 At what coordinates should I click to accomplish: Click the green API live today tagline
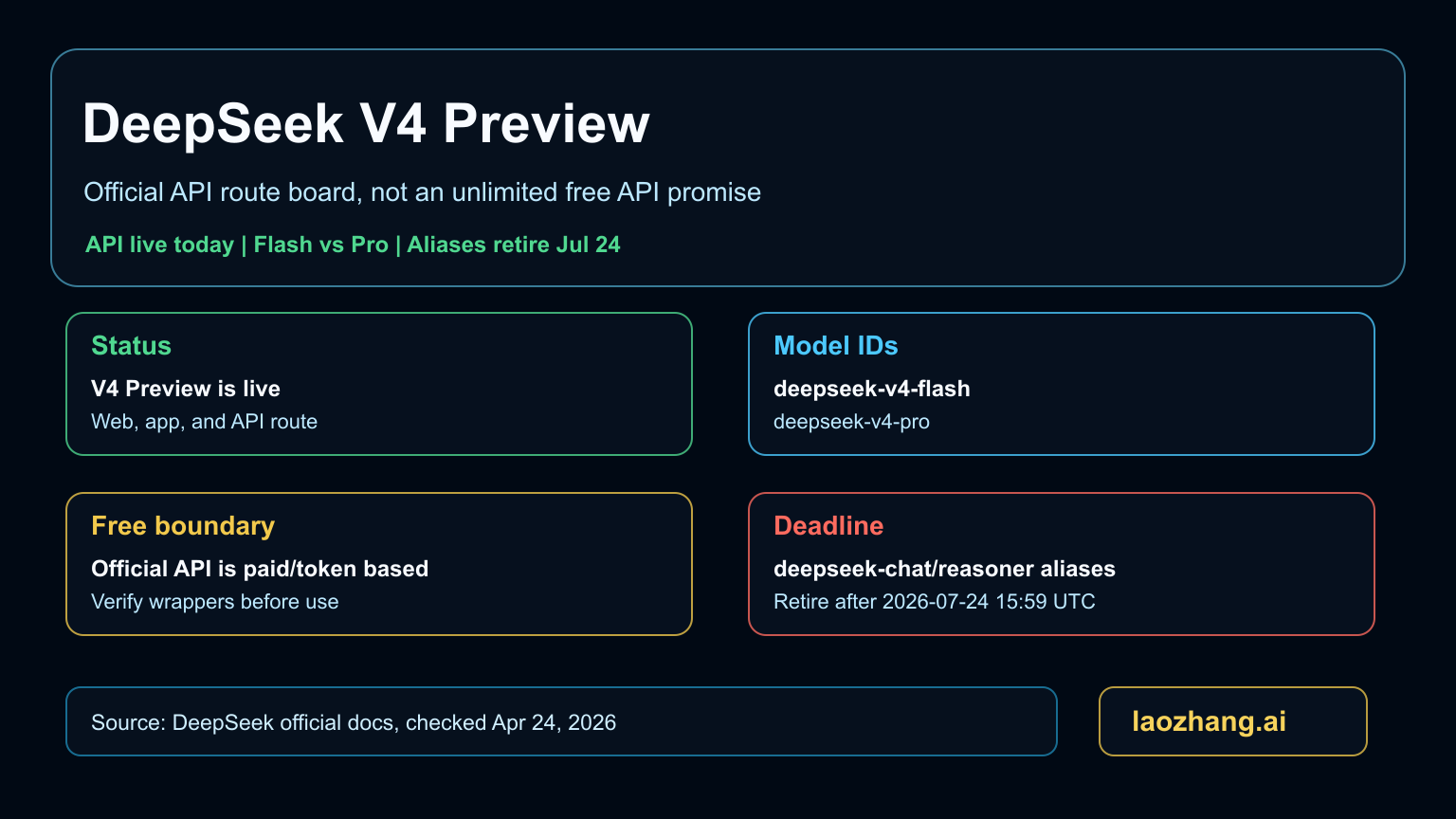click(x=159, y=245)
